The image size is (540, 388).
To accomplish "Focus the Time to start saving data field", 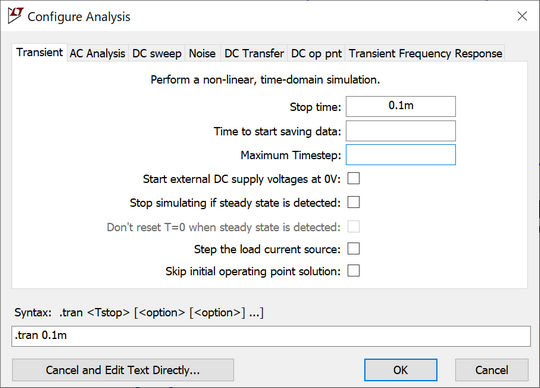I will tap(401, 131).
